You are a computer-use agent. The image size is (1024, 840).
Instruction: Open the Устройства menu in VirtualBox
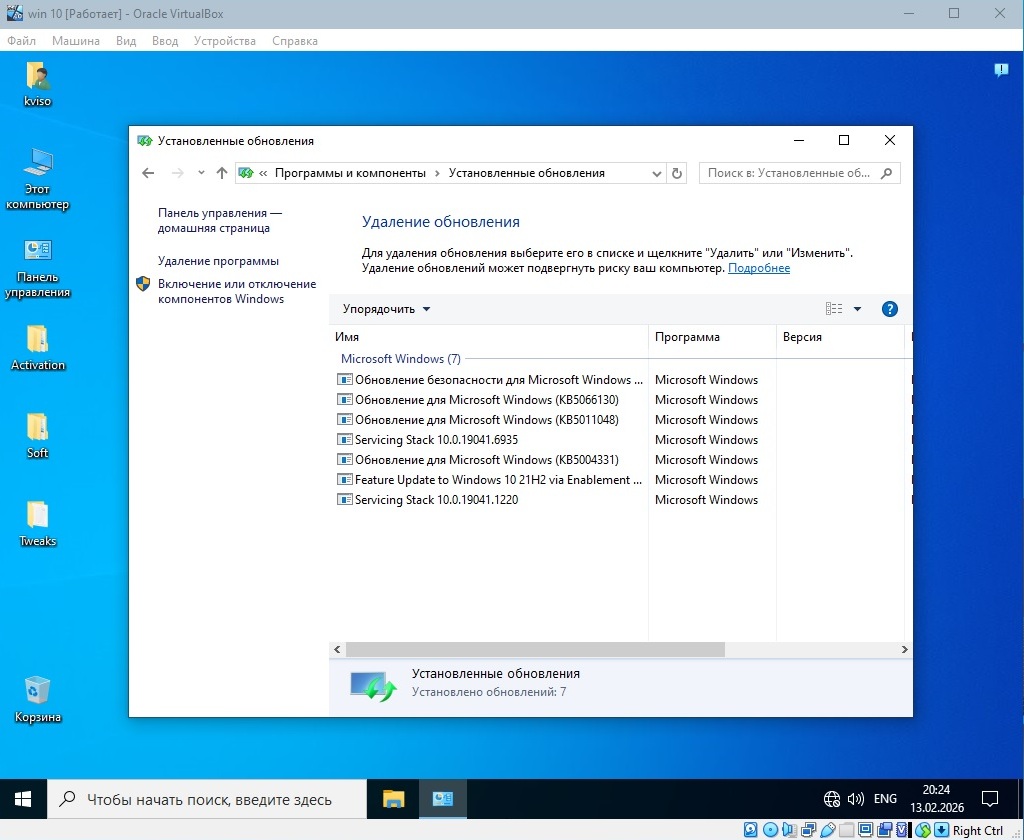[x=224, y=41]
